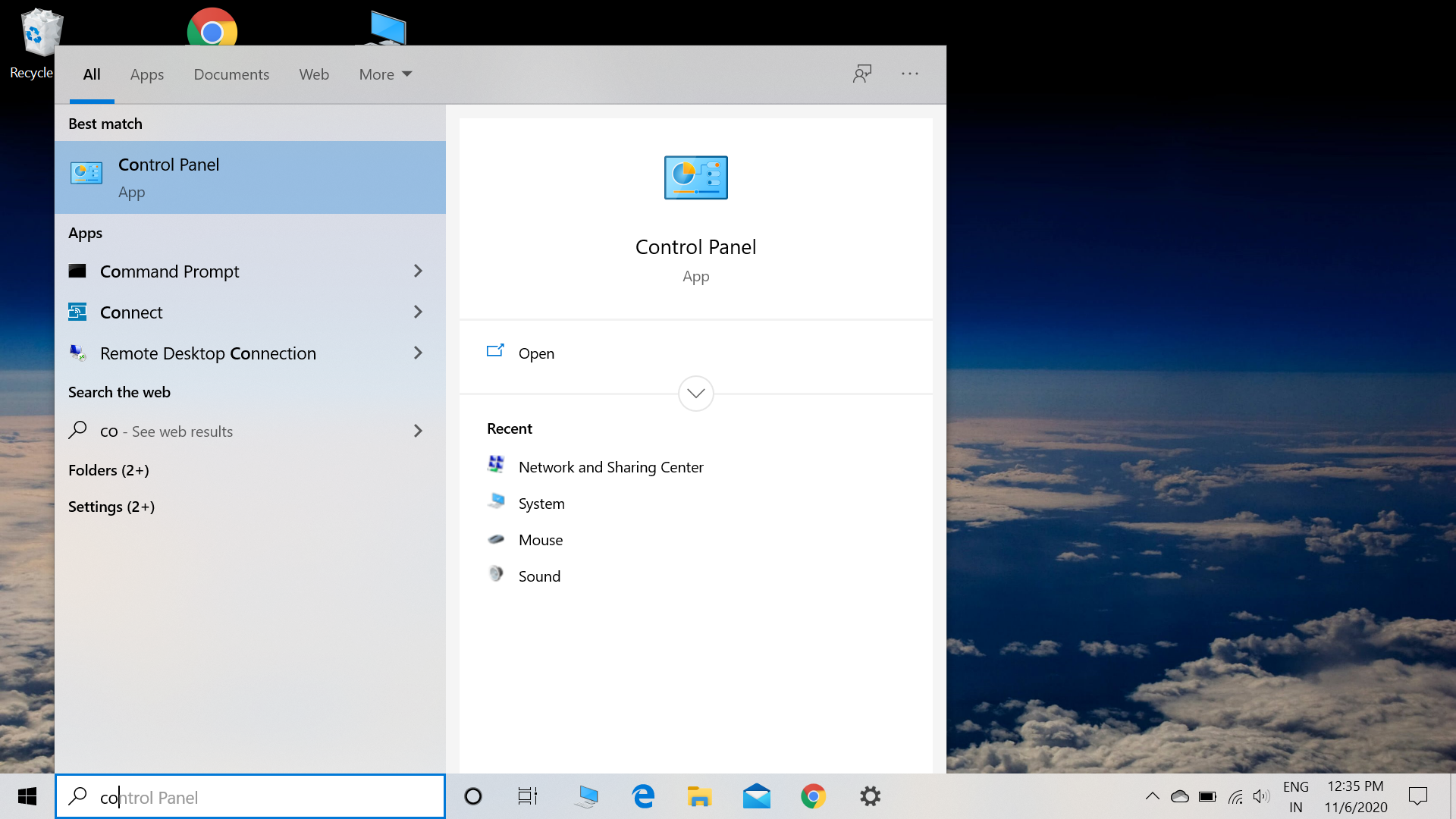Switch to Web search tab
1456x819 pixels.
(x=314, y=74)
